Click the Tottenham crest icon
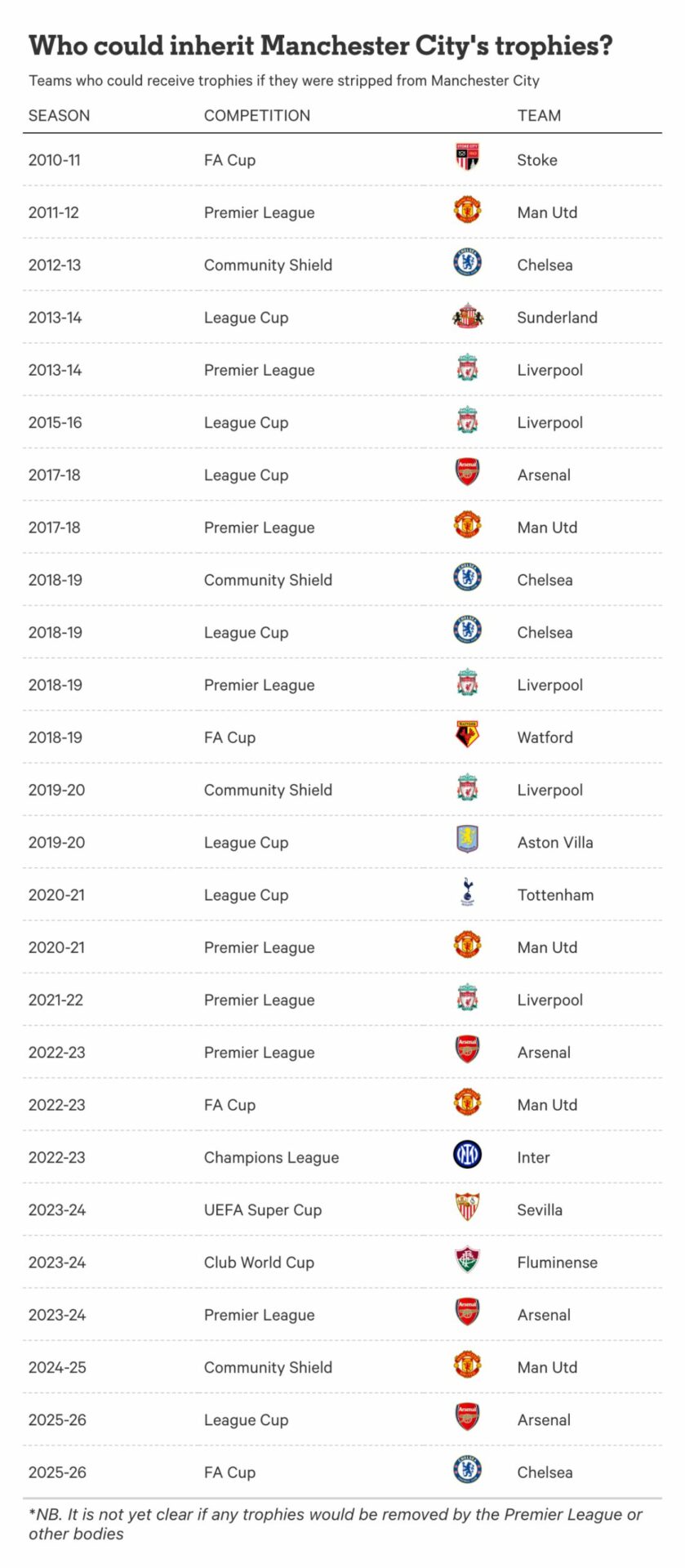Screen dimensions: 685x1568 (x=467, y=893)
